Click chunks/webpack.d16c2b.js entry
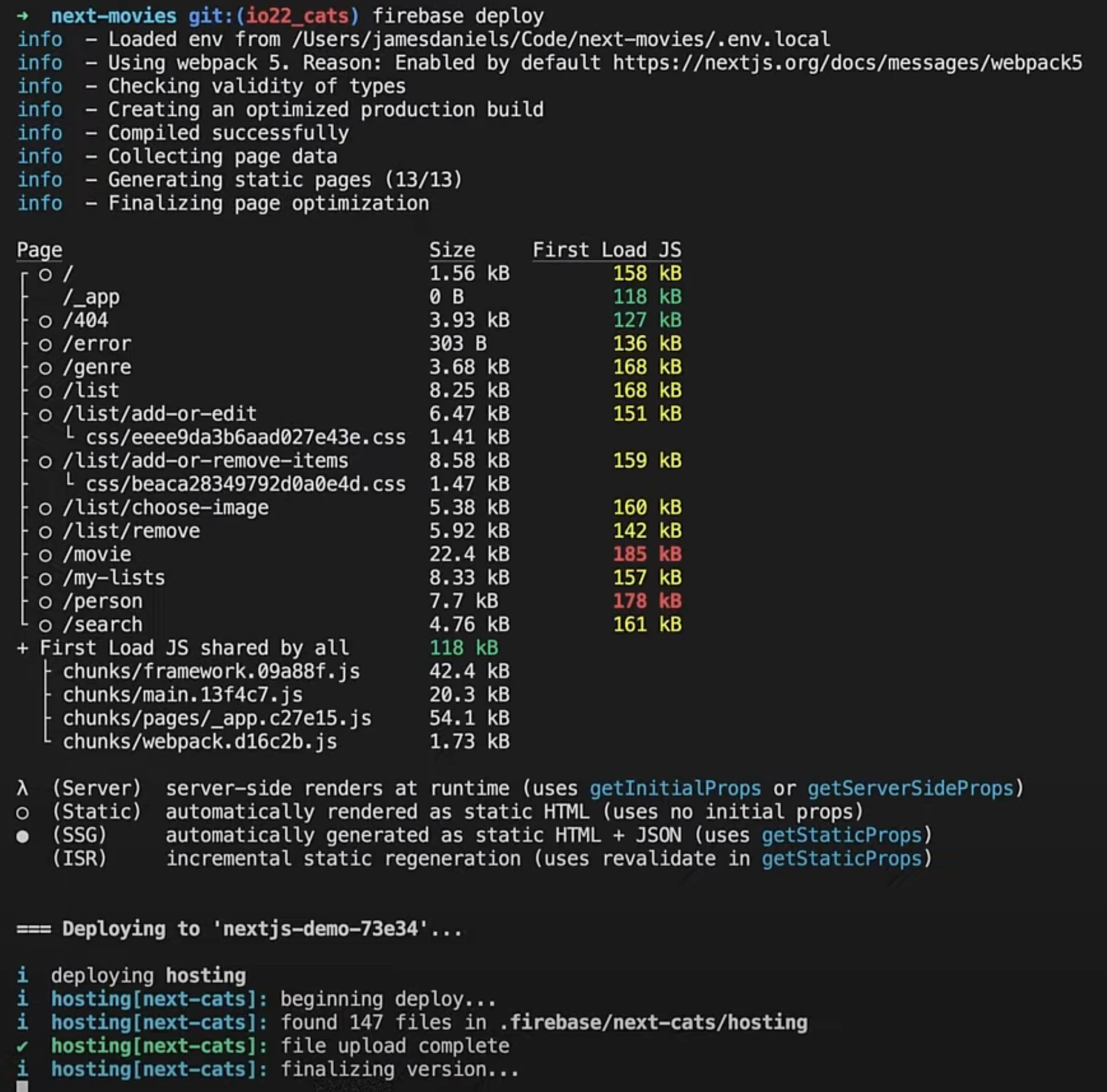Viewport: 1107px width, 1092px height. coord(200,742)
